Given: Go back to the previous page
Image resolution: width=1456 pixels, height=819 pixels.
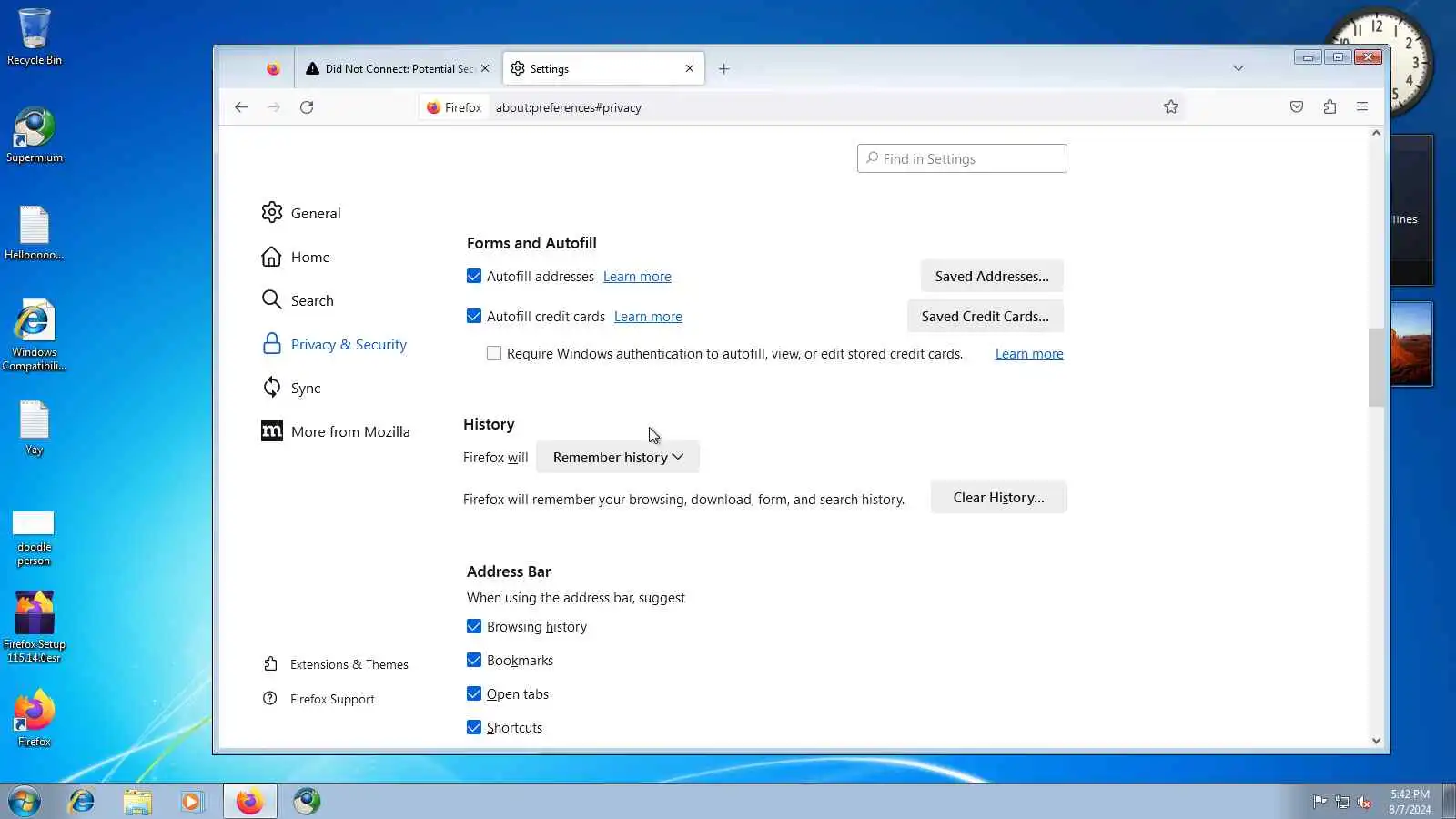Looking at the screenshot, I should 241,107.
